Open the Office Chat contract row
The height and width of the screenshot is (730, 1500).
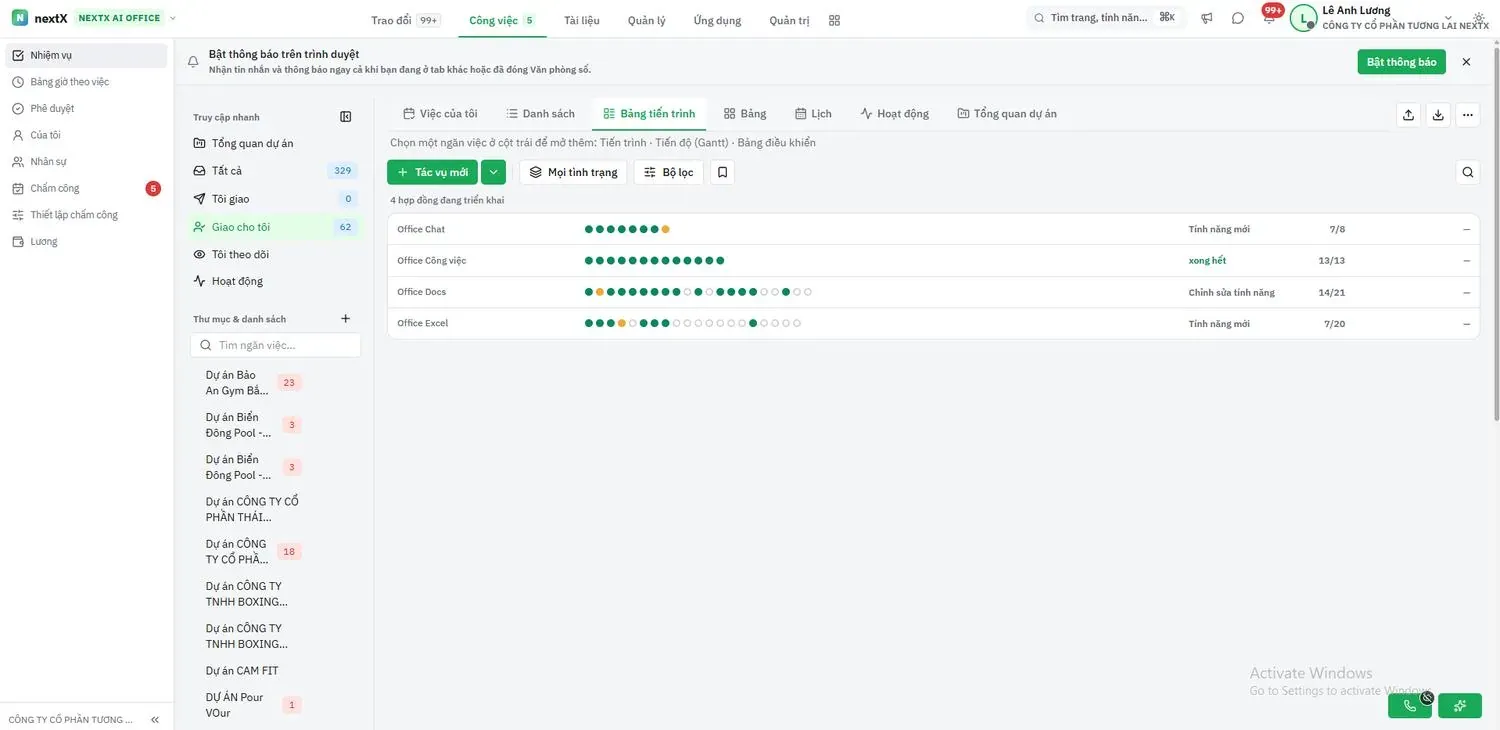[x=933, y=229]
